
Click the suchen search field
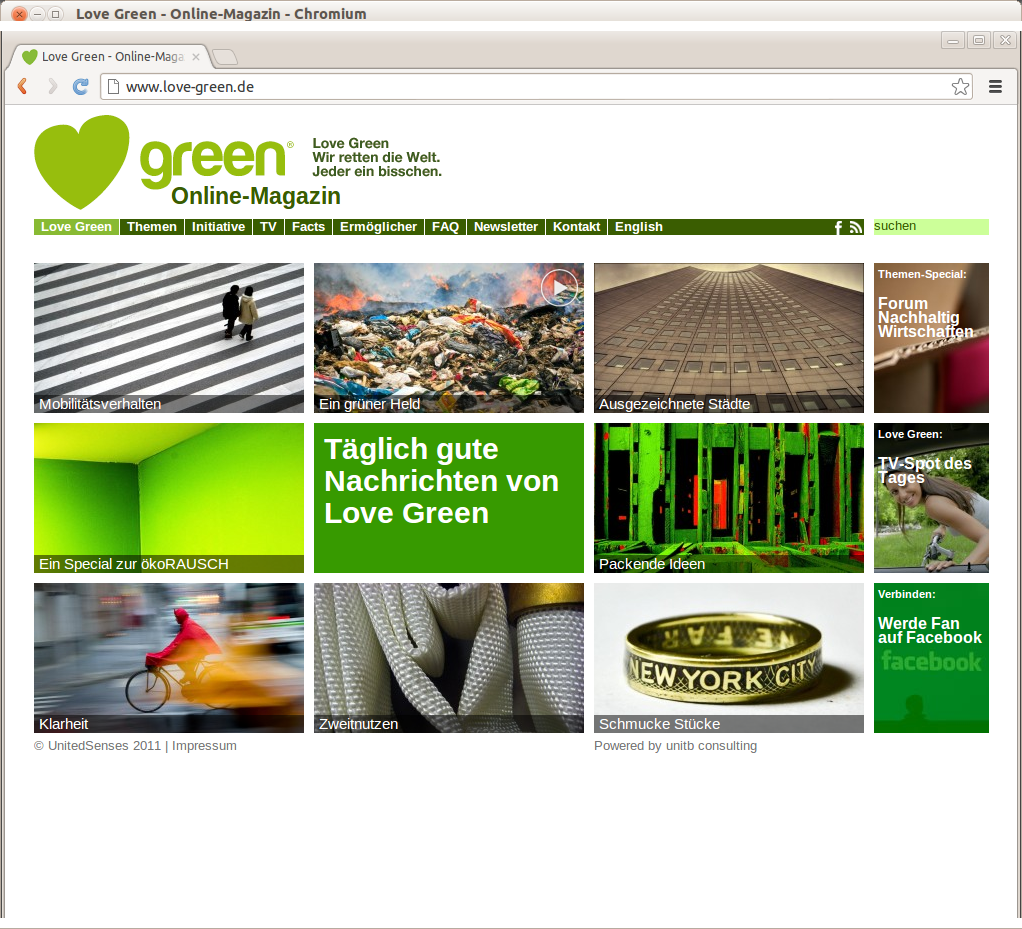[x=931, y=226]
